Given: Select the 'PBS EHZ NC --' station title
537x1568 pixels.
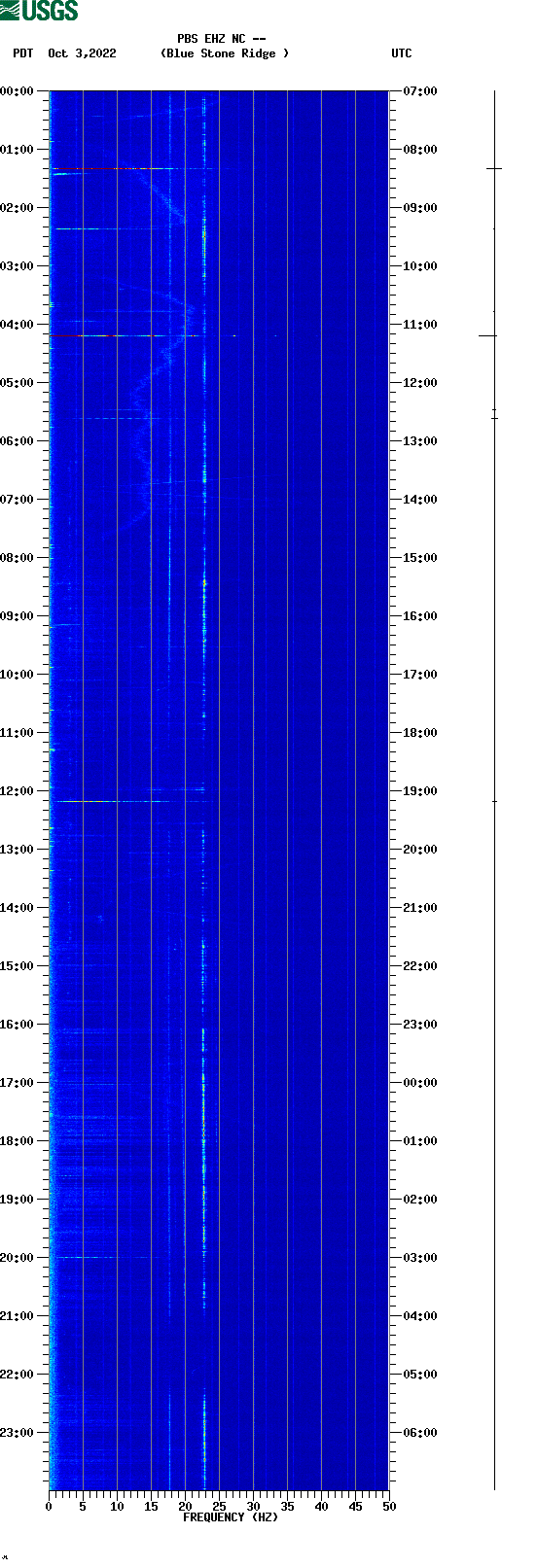Looking at the screenshot, I should coord(222,39).
